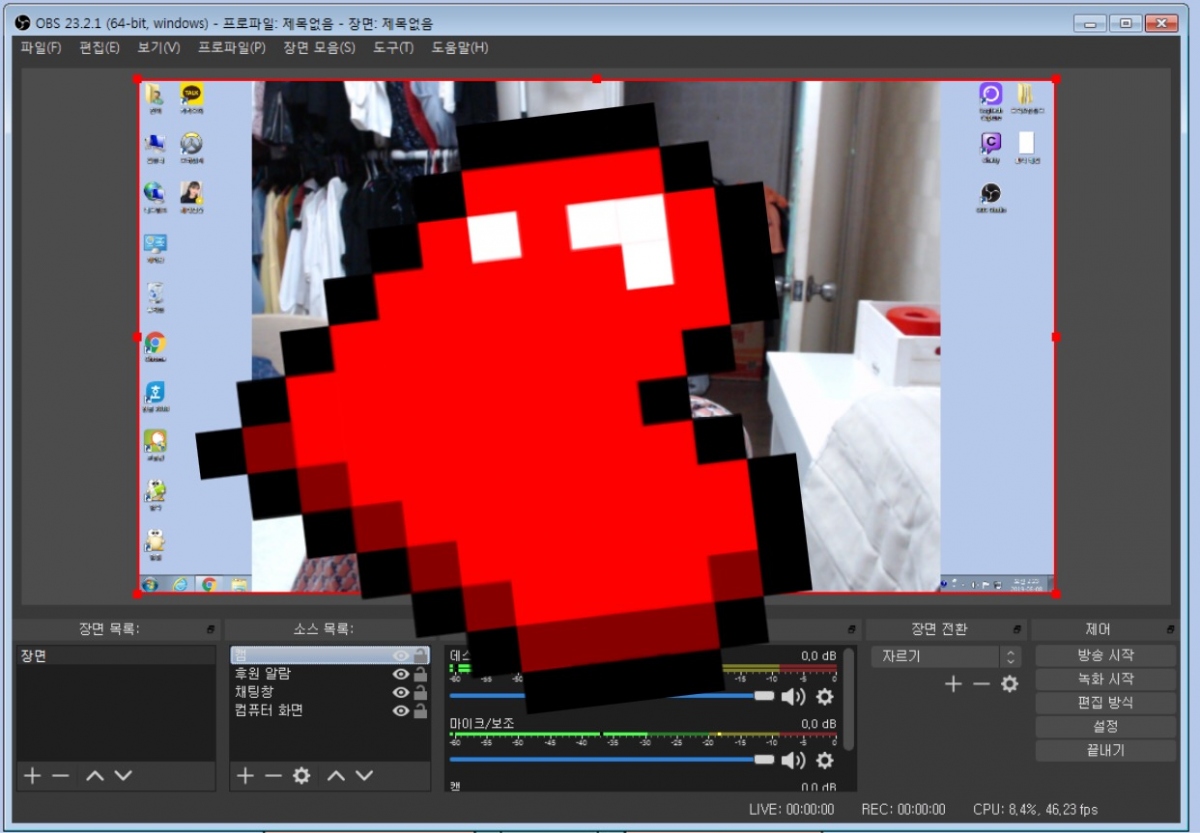
Task: Click the left-middle red transform handle in the preview
Action: [x=137, y=337]
